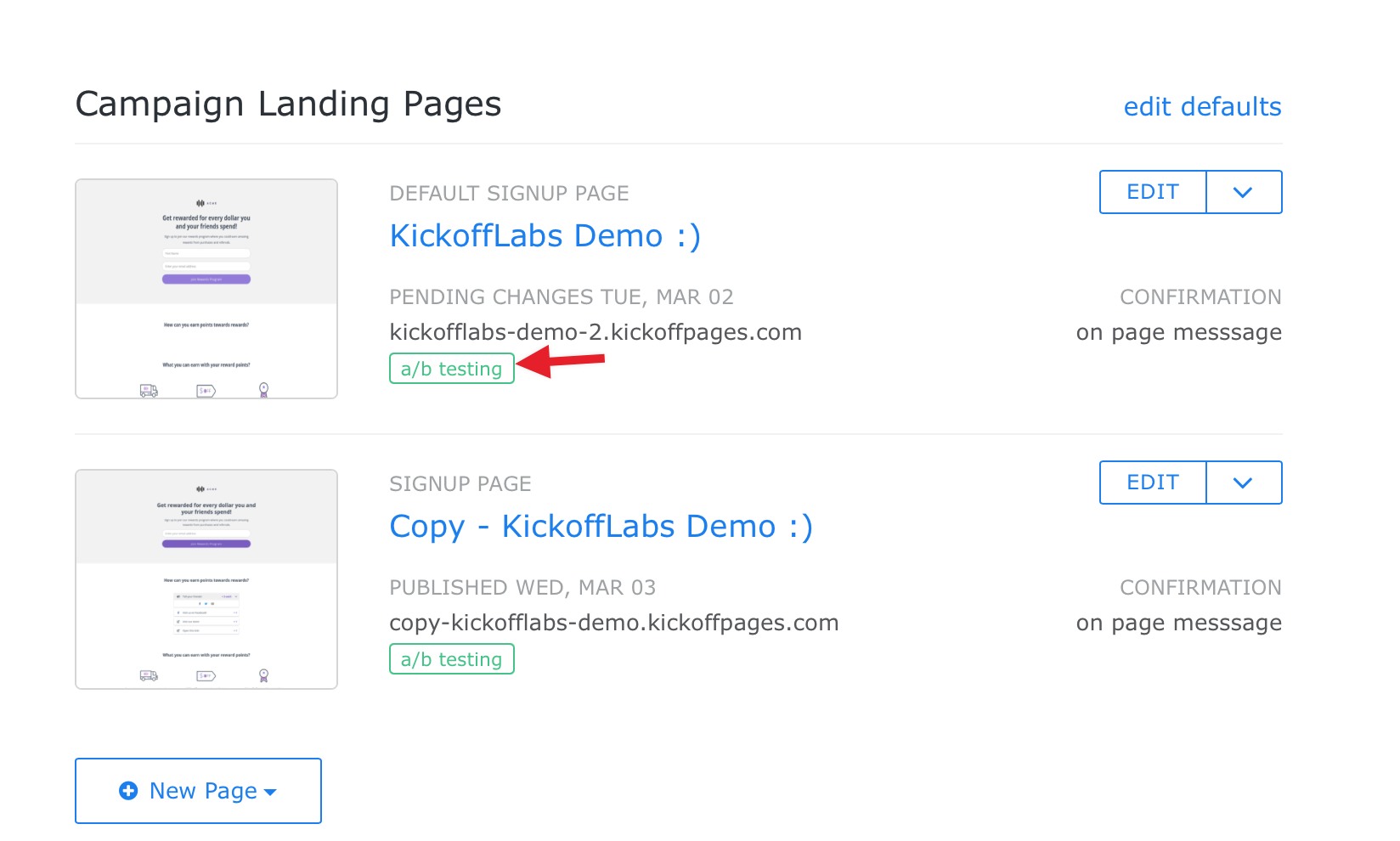Screen dimensions: 1400x841
Task: Click the edit defaults link
Action: [x=1202, y=107]
